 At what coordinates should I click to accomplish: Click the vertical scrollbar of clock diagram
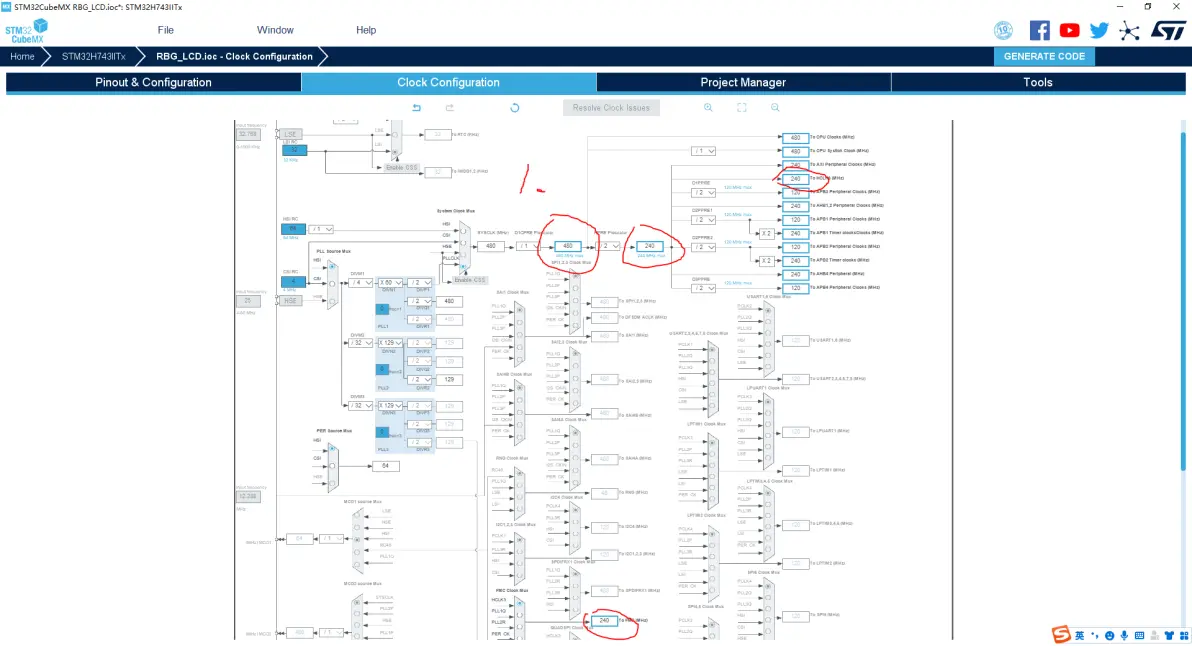(1183, 304)
